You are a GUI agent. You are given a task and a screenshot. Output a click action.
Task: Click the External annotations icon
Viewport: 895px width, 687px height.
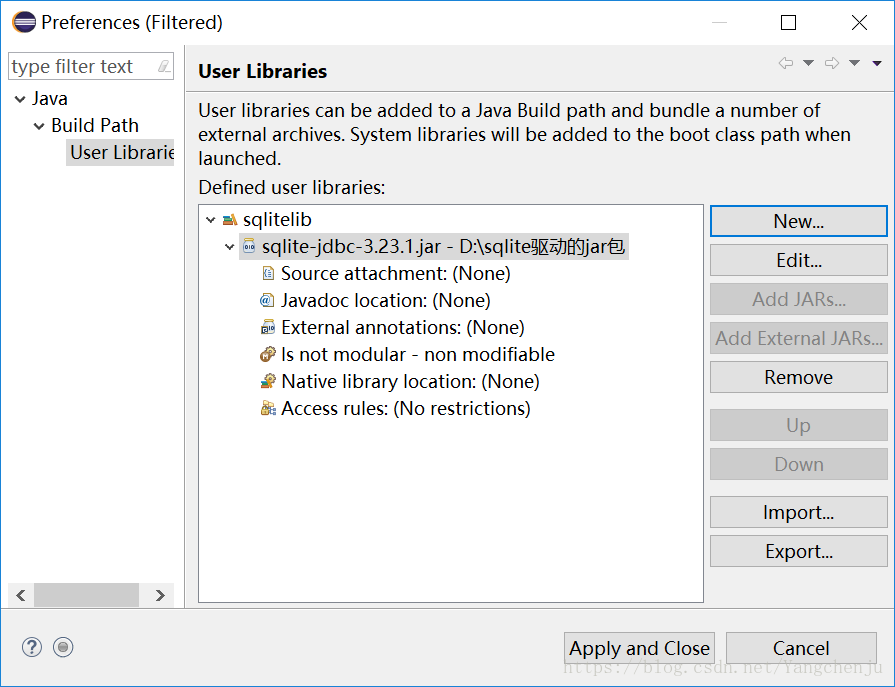coord(267,327)
